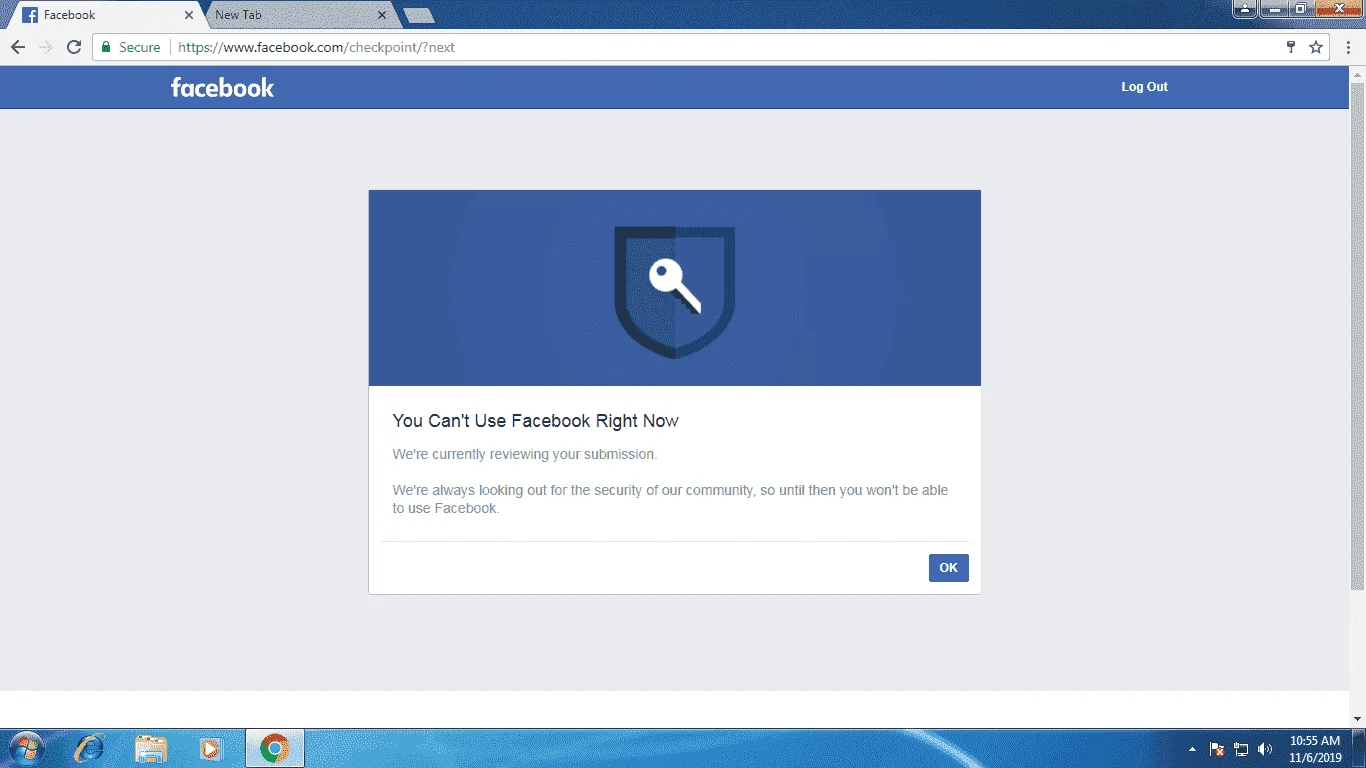The image size is (1366, 768).
Task: Click the text 'We're currently reviewing your submission.'
Action: (x=525, y=454)
